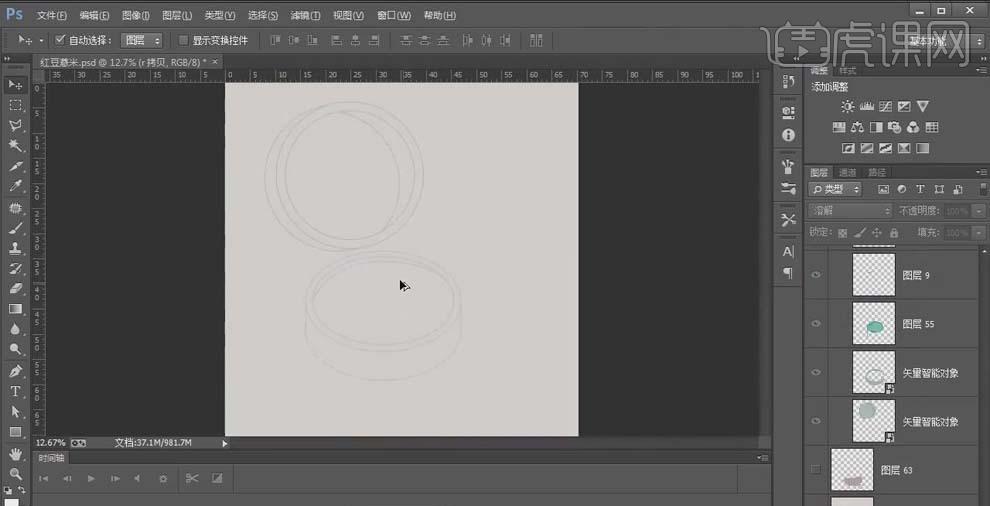Select the Move tool in the toolbox
This screenshot has height=506, width=990.
[16, 84]
